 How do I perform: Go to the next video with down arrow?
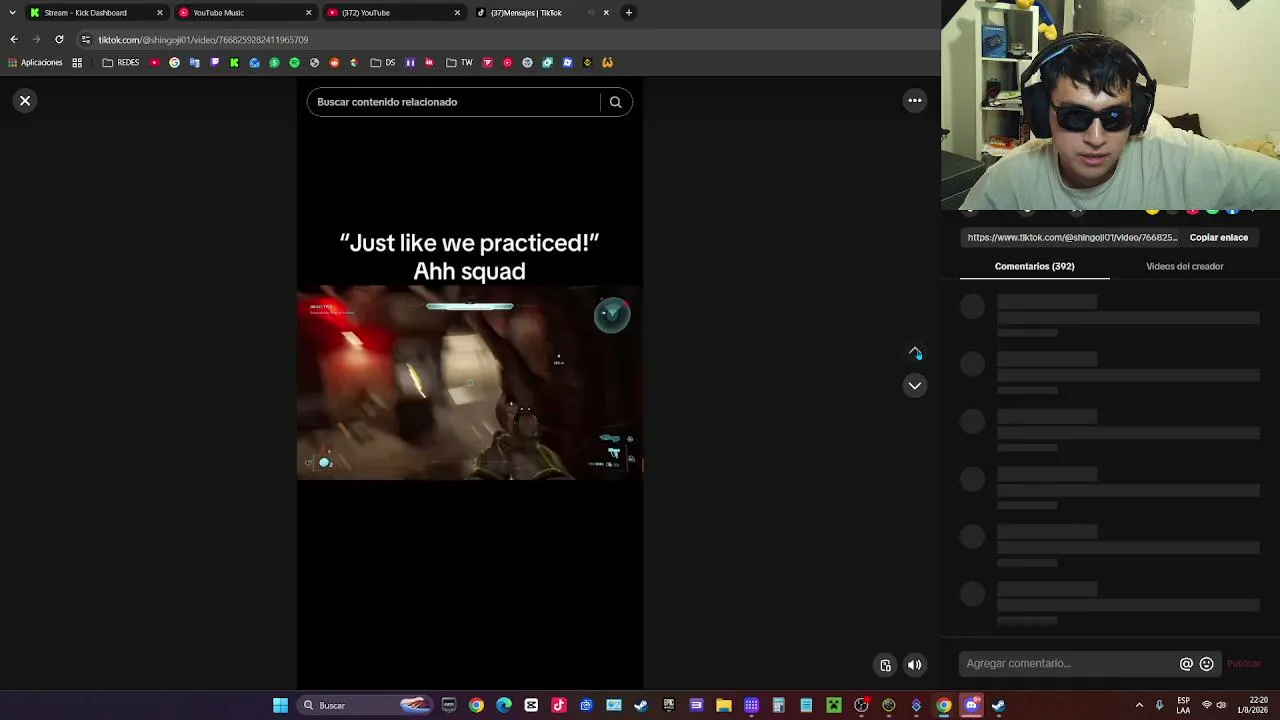click(x=914, y=385)
